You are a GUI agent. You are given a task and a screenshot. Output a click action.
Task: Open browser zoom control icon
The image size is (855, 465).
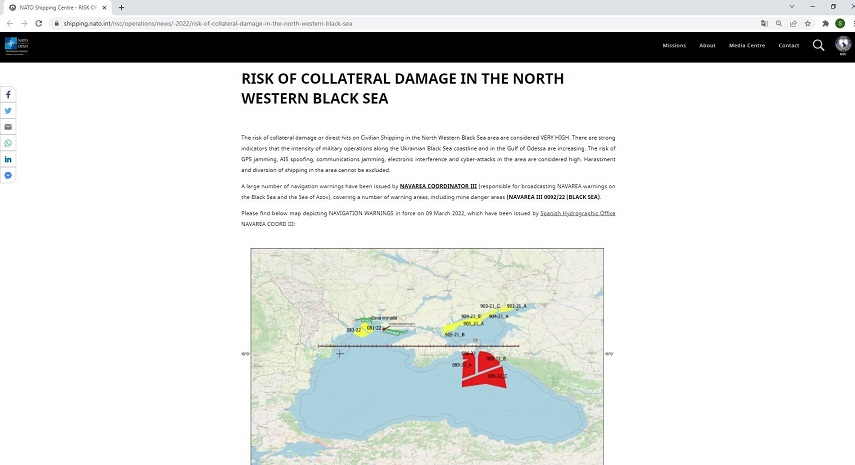779,23
